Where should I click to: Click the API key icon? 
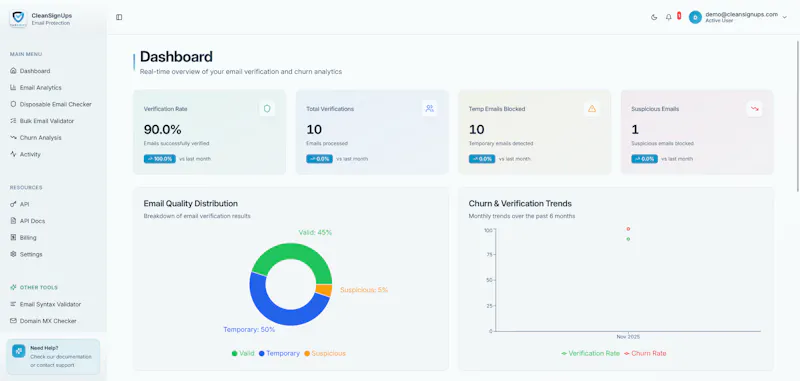[x=13, y=204]
